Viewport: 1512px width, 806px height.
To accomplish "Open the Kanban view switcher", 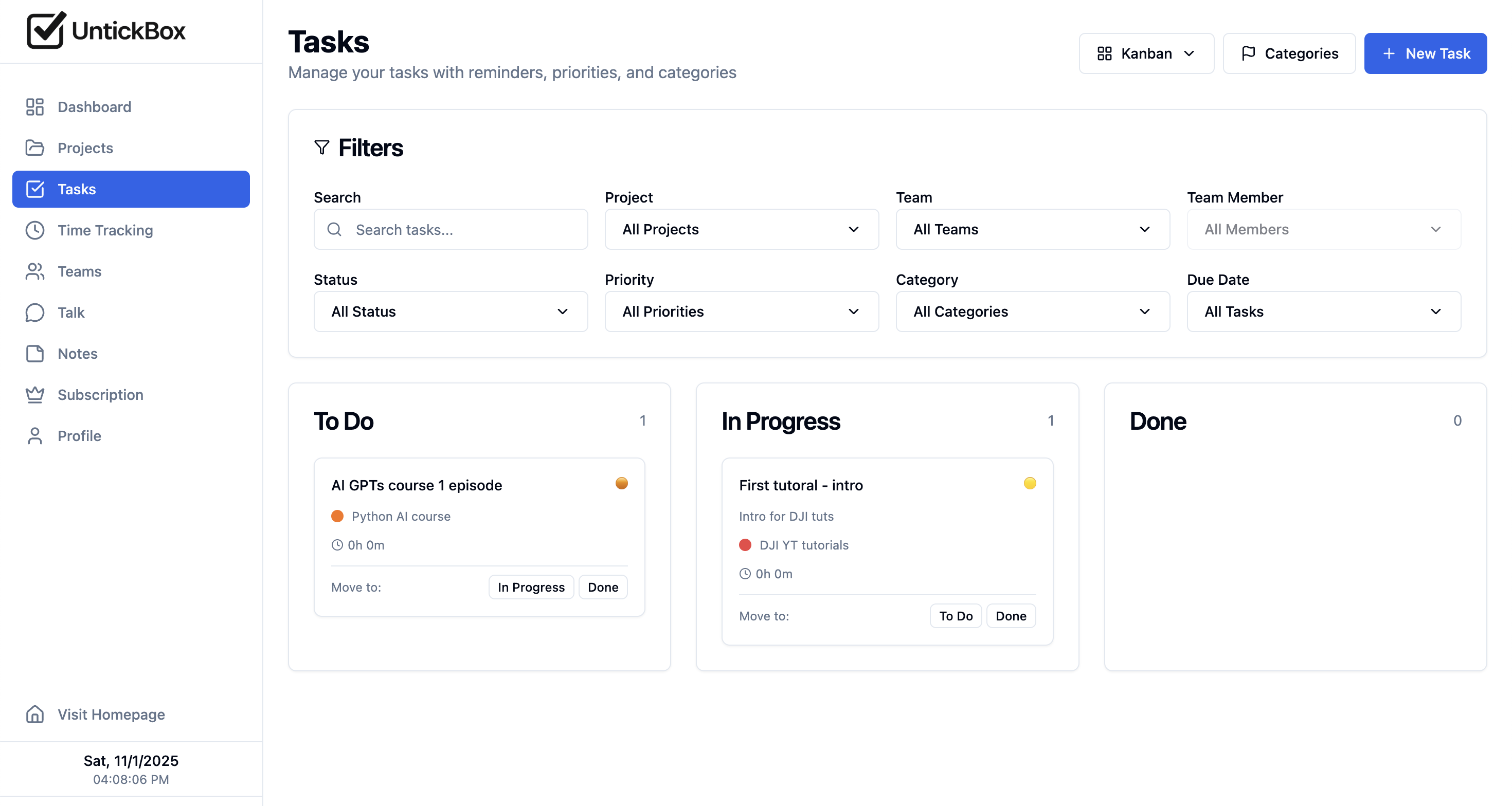I will (1146, 53).
